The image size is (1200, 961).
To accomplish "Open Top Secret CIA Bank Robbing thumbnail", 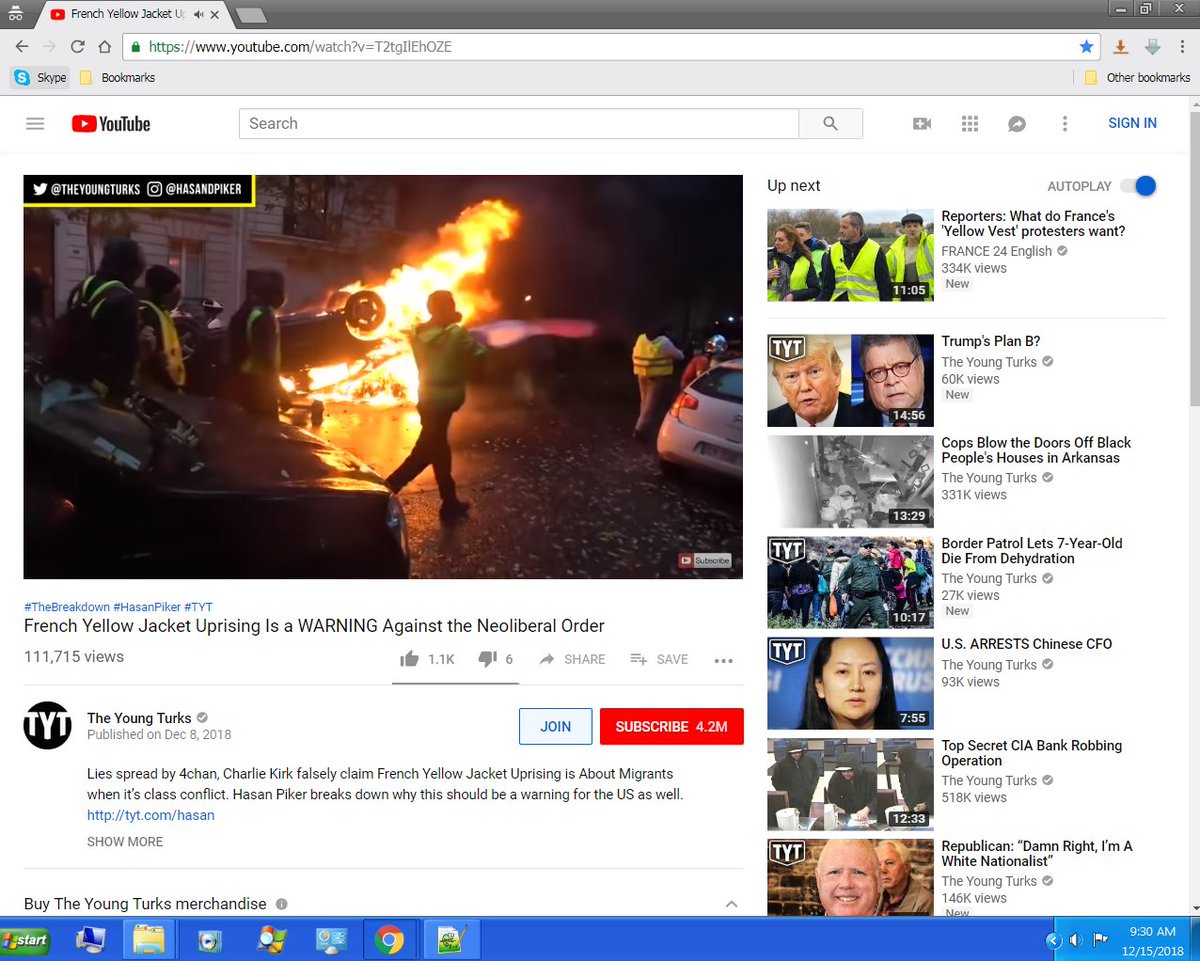I will (851, 785).
